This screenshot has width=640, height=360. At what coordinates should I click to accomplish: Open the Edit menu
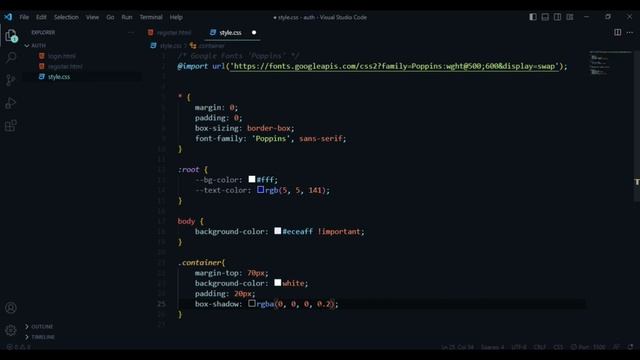click(x=41, y=17)
